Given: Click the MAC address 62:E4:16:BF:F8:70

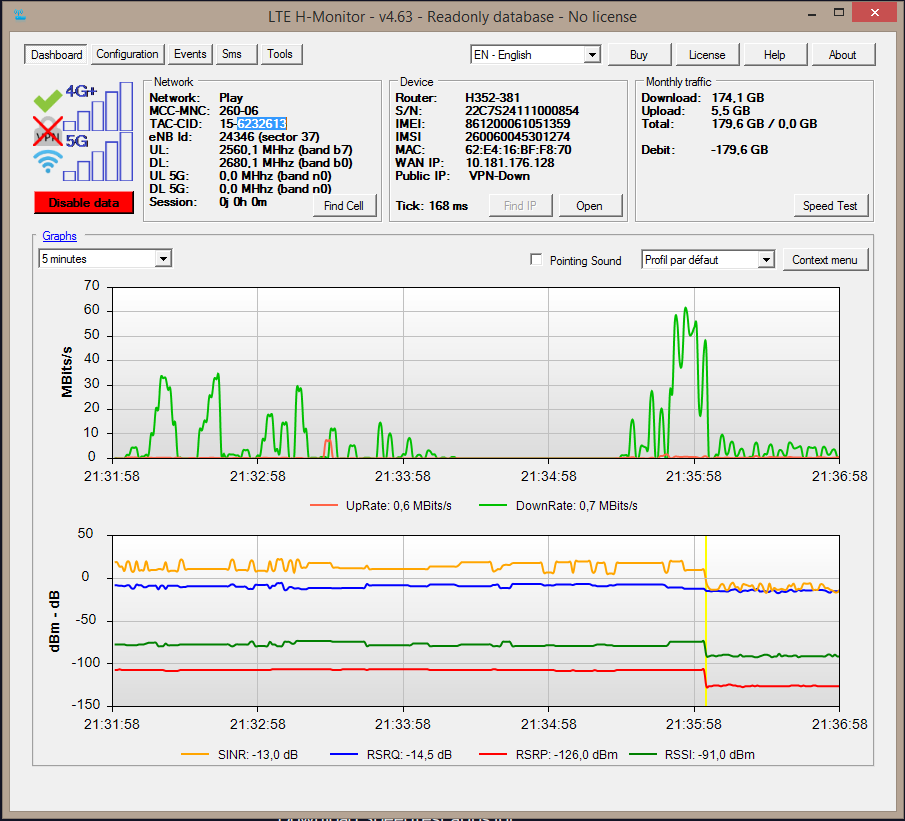Looking at the screenshot, I should point(518,150).
